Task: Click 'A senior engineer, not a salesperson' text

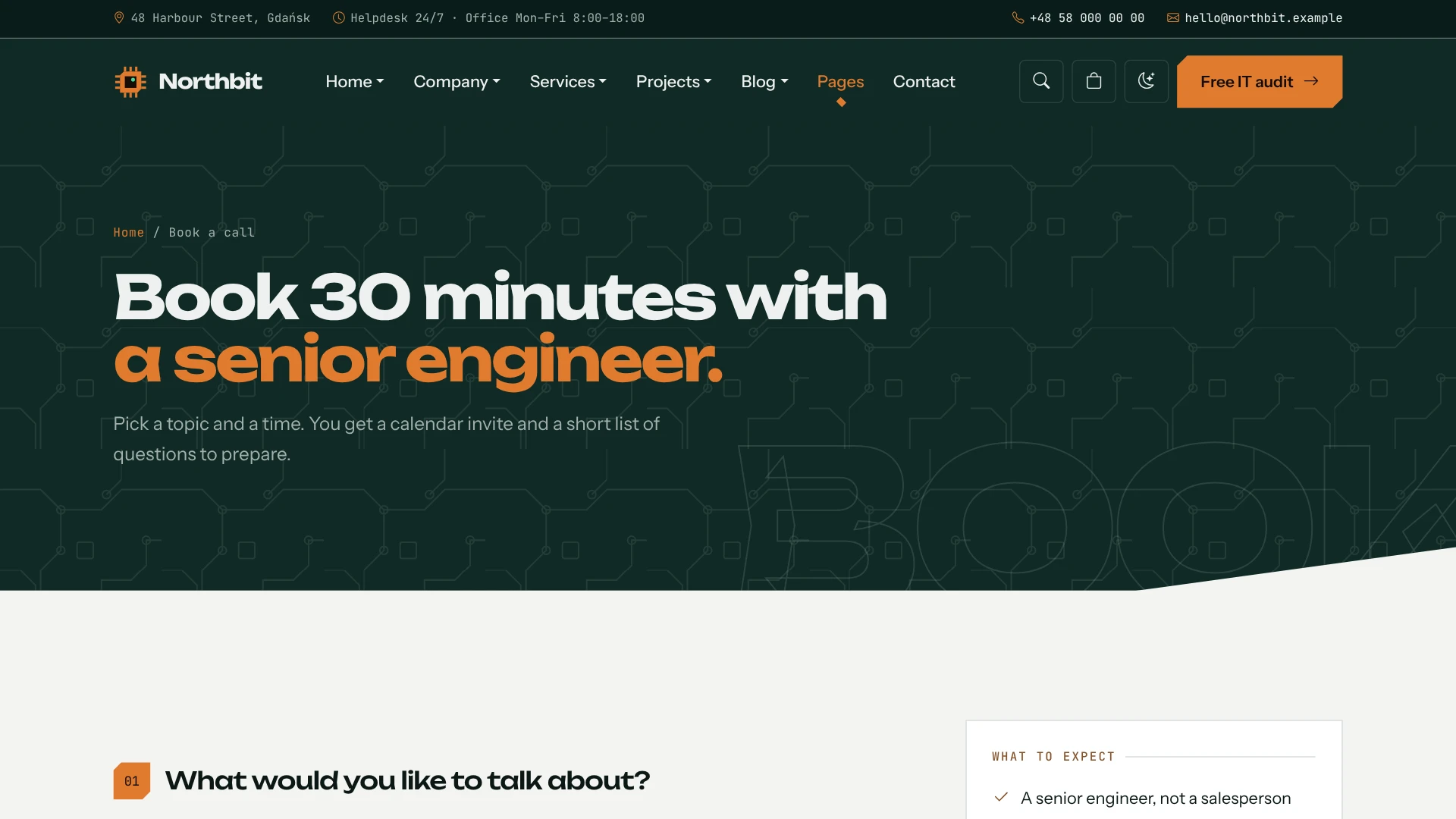Action: pos(1156,798)
